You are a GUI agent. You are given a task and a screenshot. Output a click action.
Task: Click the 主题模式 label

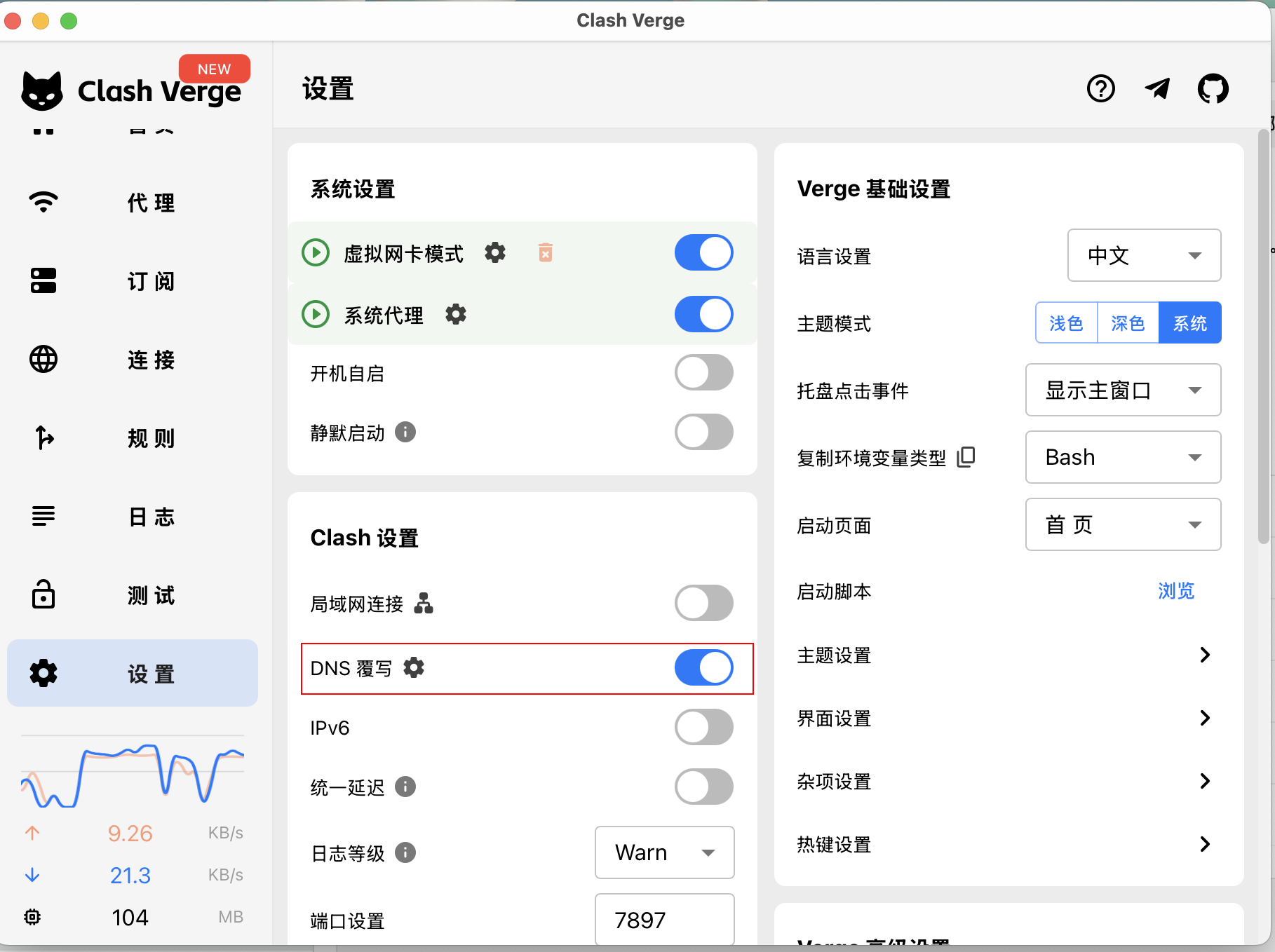pyautogui.click(x=834, y=323)
